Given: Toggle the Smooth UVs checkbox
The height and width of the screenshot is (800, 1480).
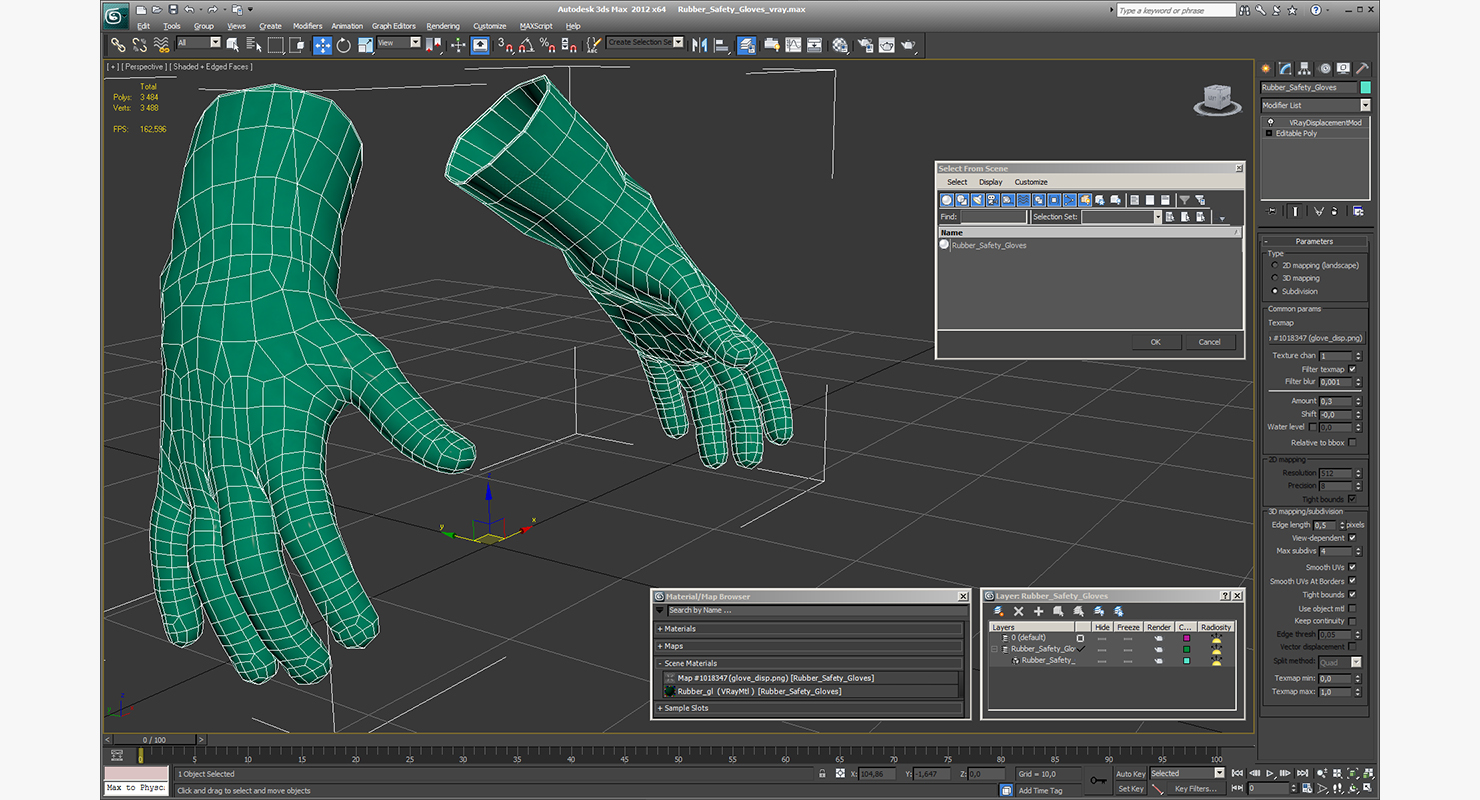Looking at the screenshot, I should point(1352,567).
